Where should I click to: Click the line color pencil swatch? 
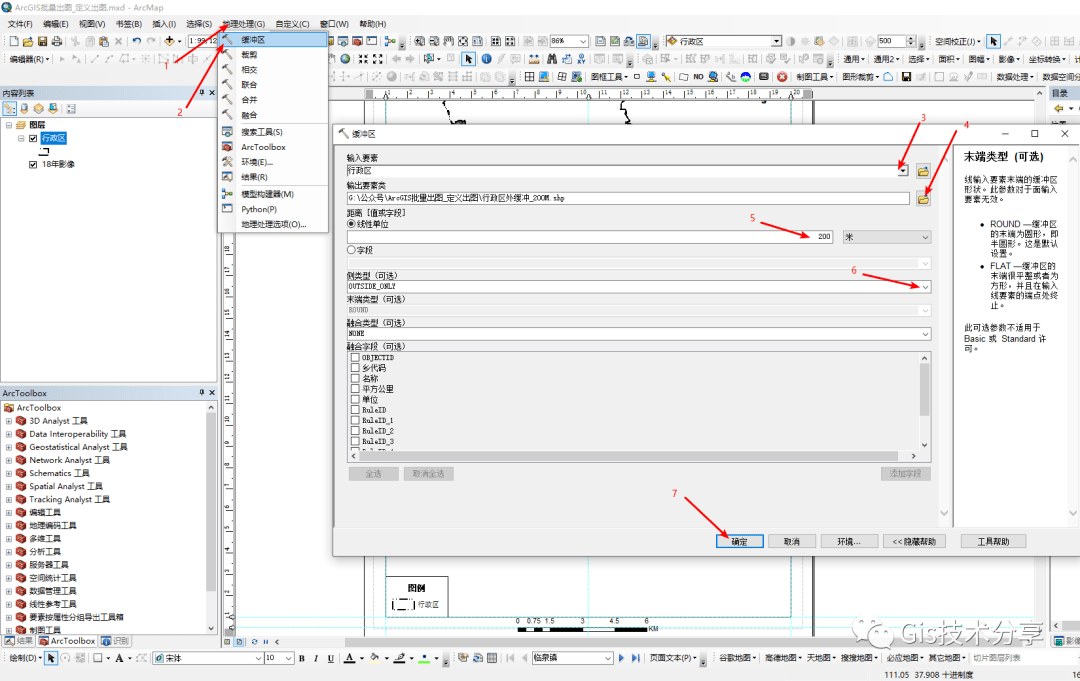click(x=399, y=658)
